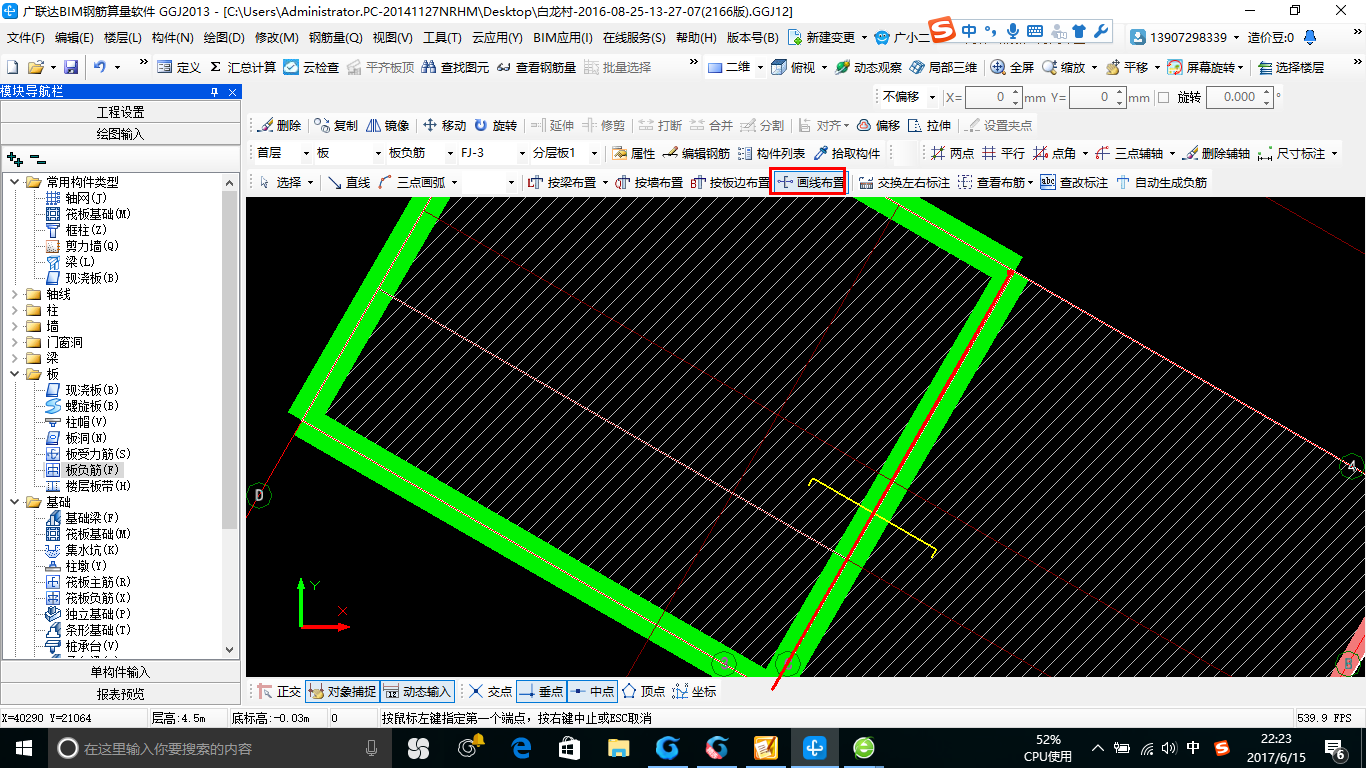Select 画线布置 draw-line layout
Screen dimensions: 1366x768
tap(810, 182)
